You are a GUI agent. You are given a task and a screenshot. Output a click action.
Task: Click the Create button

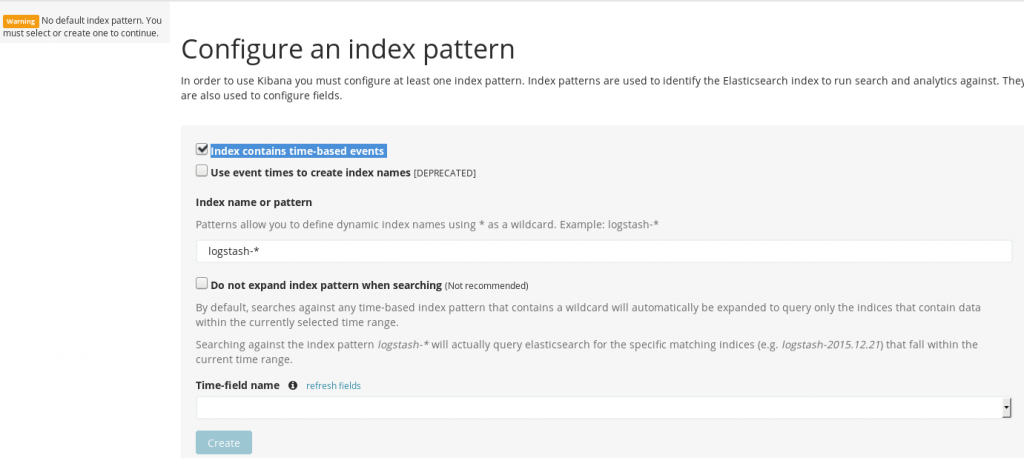coord(223,443)
